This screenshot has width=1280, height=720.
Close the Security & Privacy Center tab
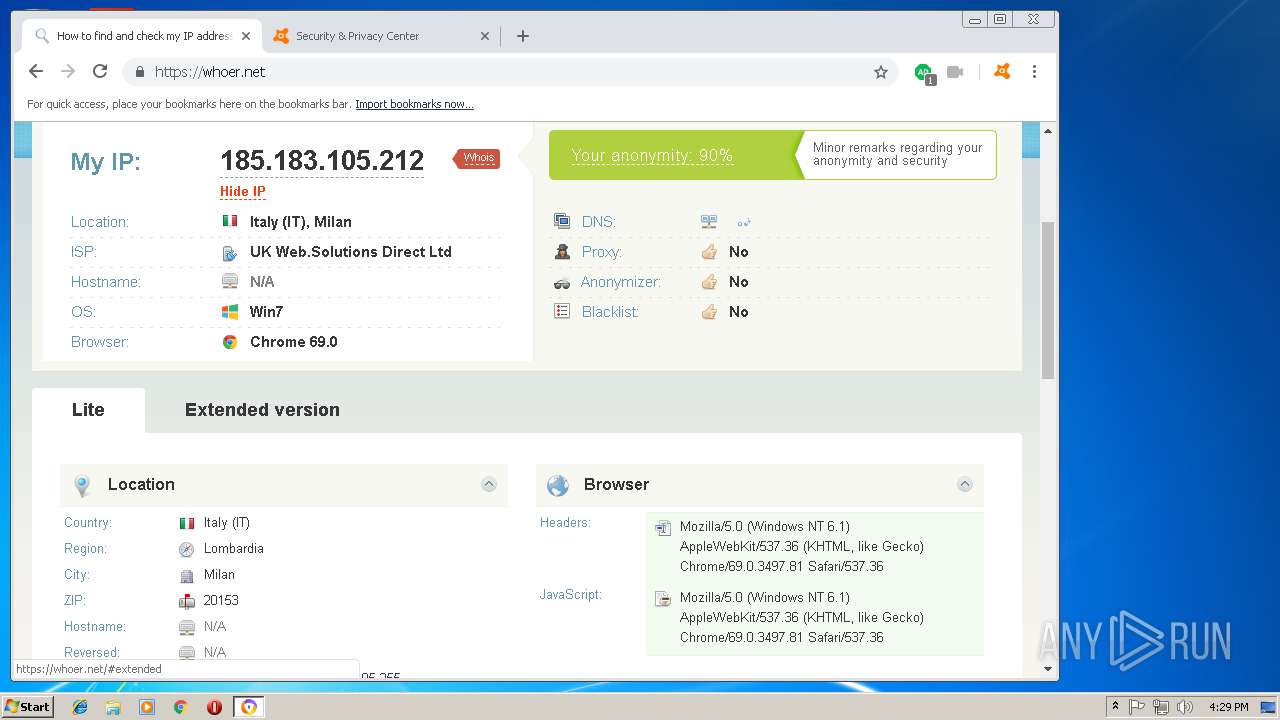[485, 36]
